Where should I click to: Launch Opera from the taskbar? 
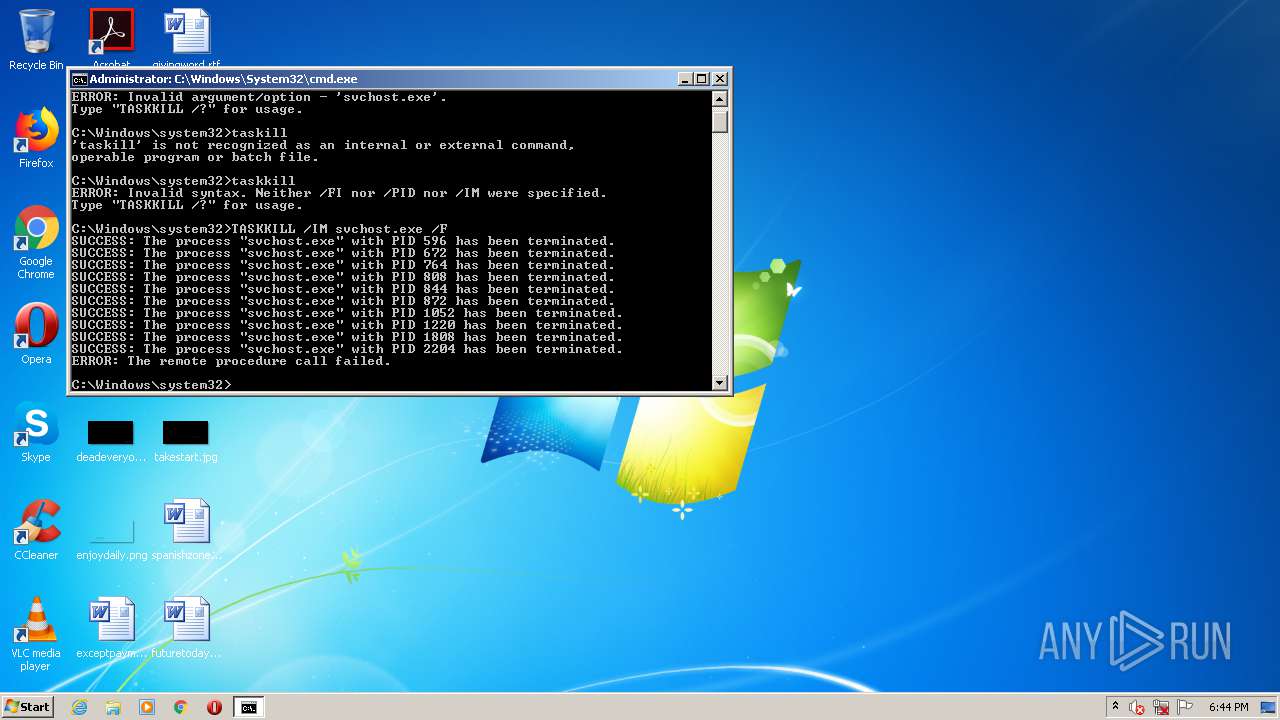[x=214, y=707]
